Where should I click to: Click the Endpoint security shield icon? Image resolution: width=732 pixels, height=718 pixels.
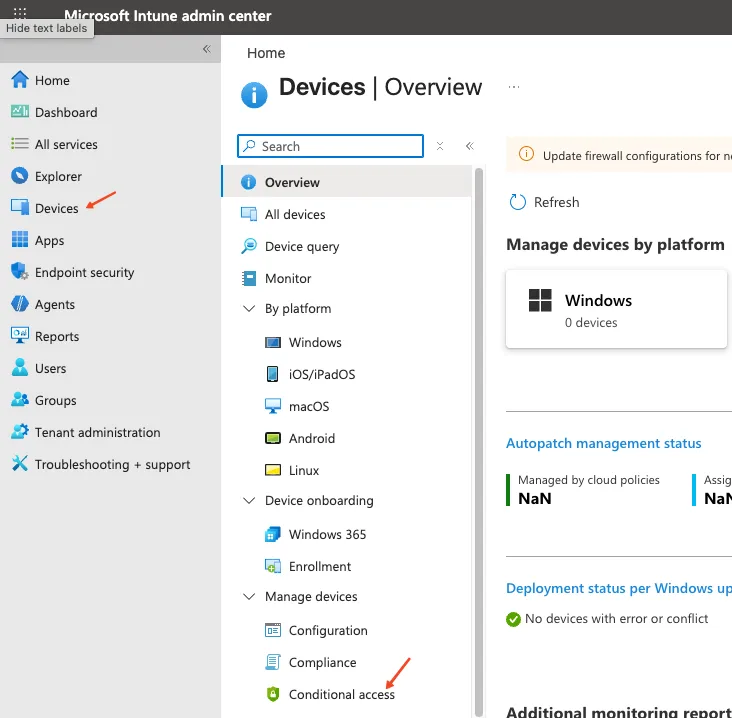point(20,272)
